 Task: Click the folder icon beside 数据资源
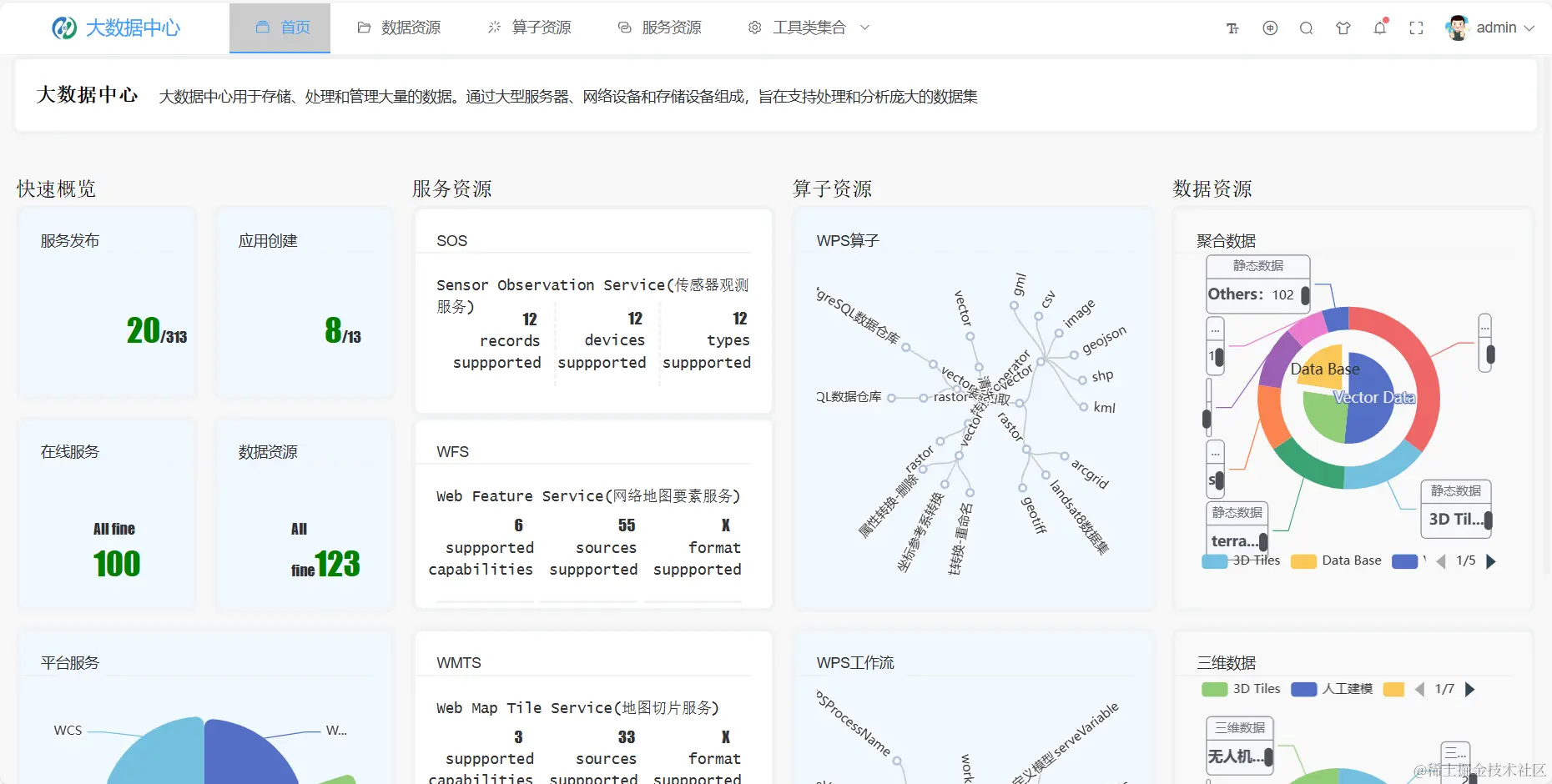(x=364, y=28)
